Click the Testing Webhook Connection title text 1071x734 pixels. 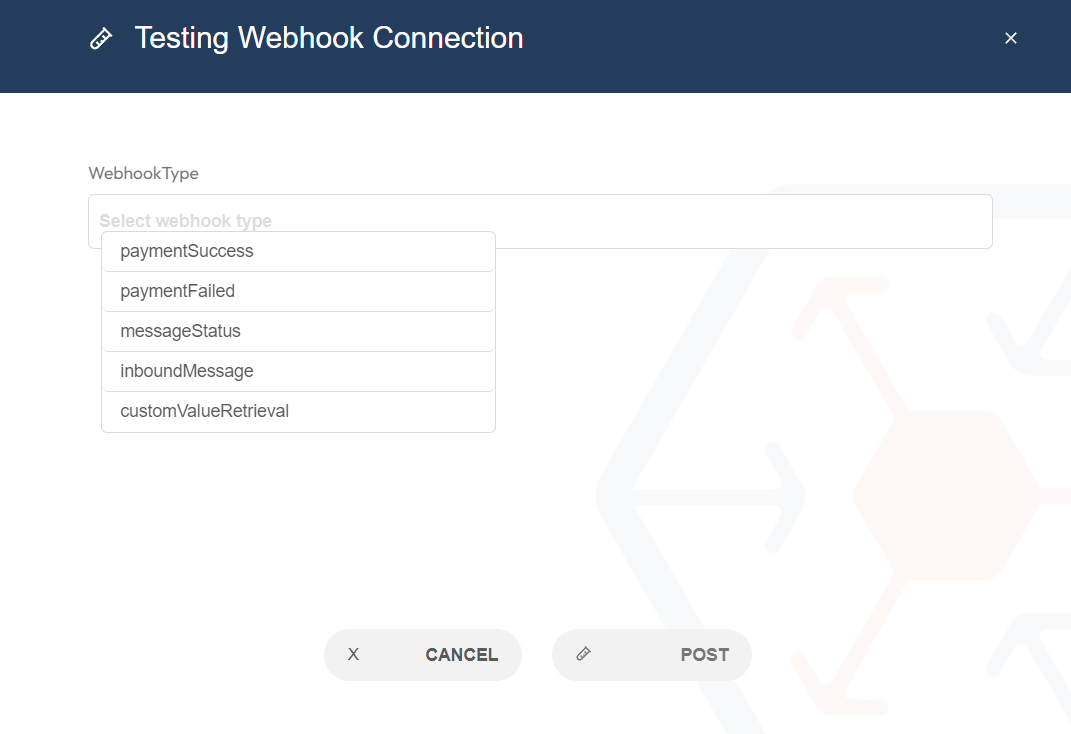[329, 38]
